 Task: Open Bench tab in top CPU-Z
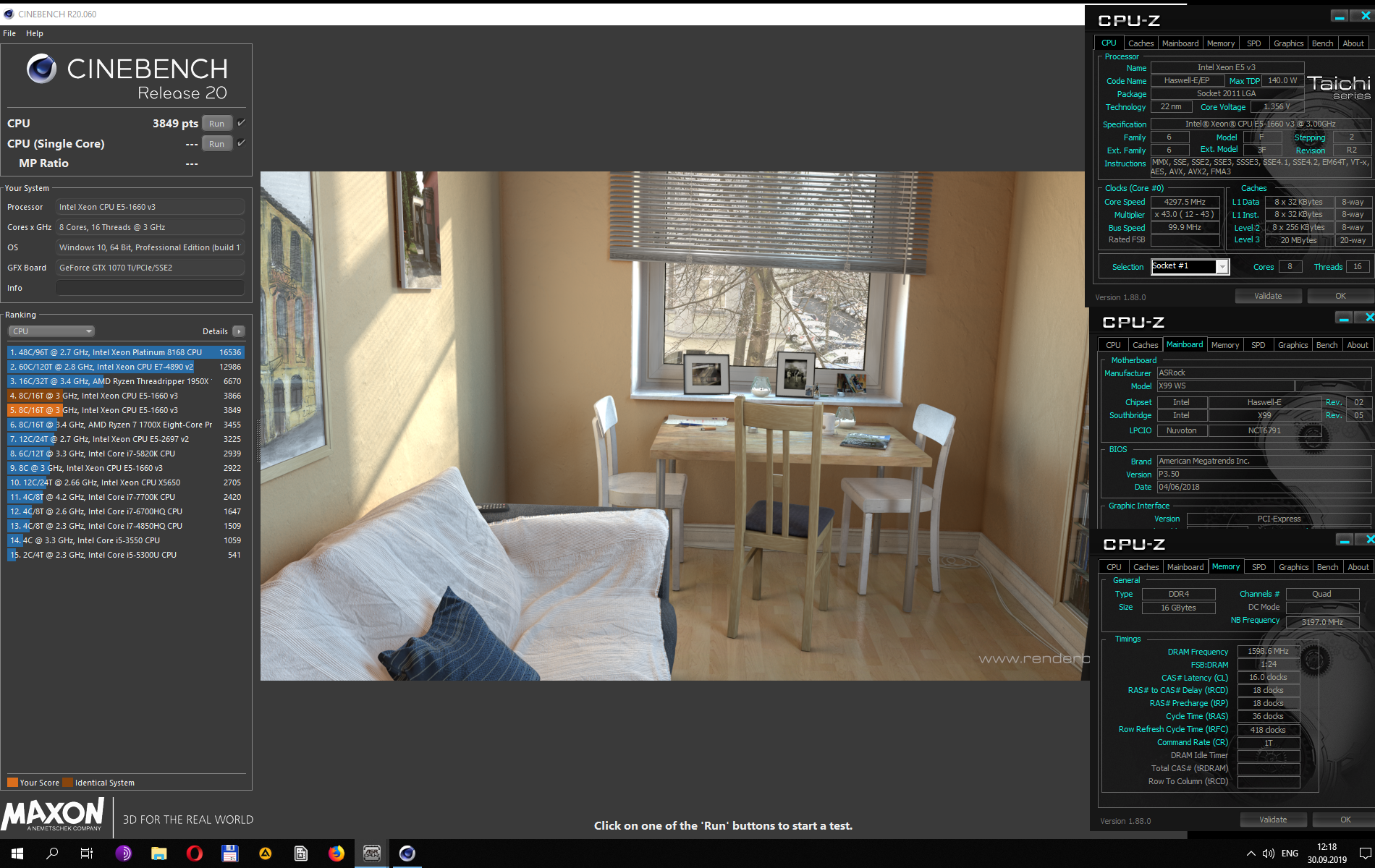point(1323,43)
